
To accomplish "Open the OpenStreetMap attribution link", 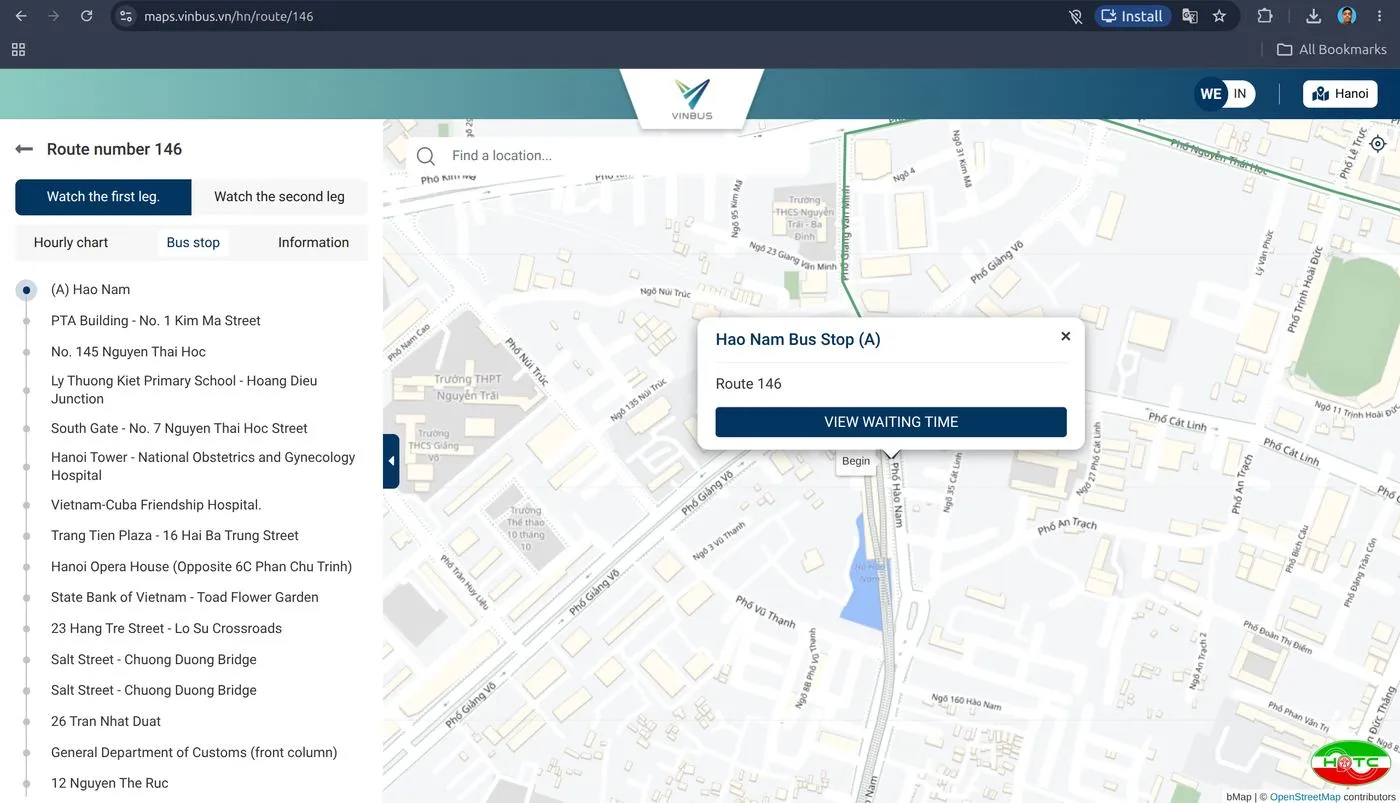I will point(1305,797).
